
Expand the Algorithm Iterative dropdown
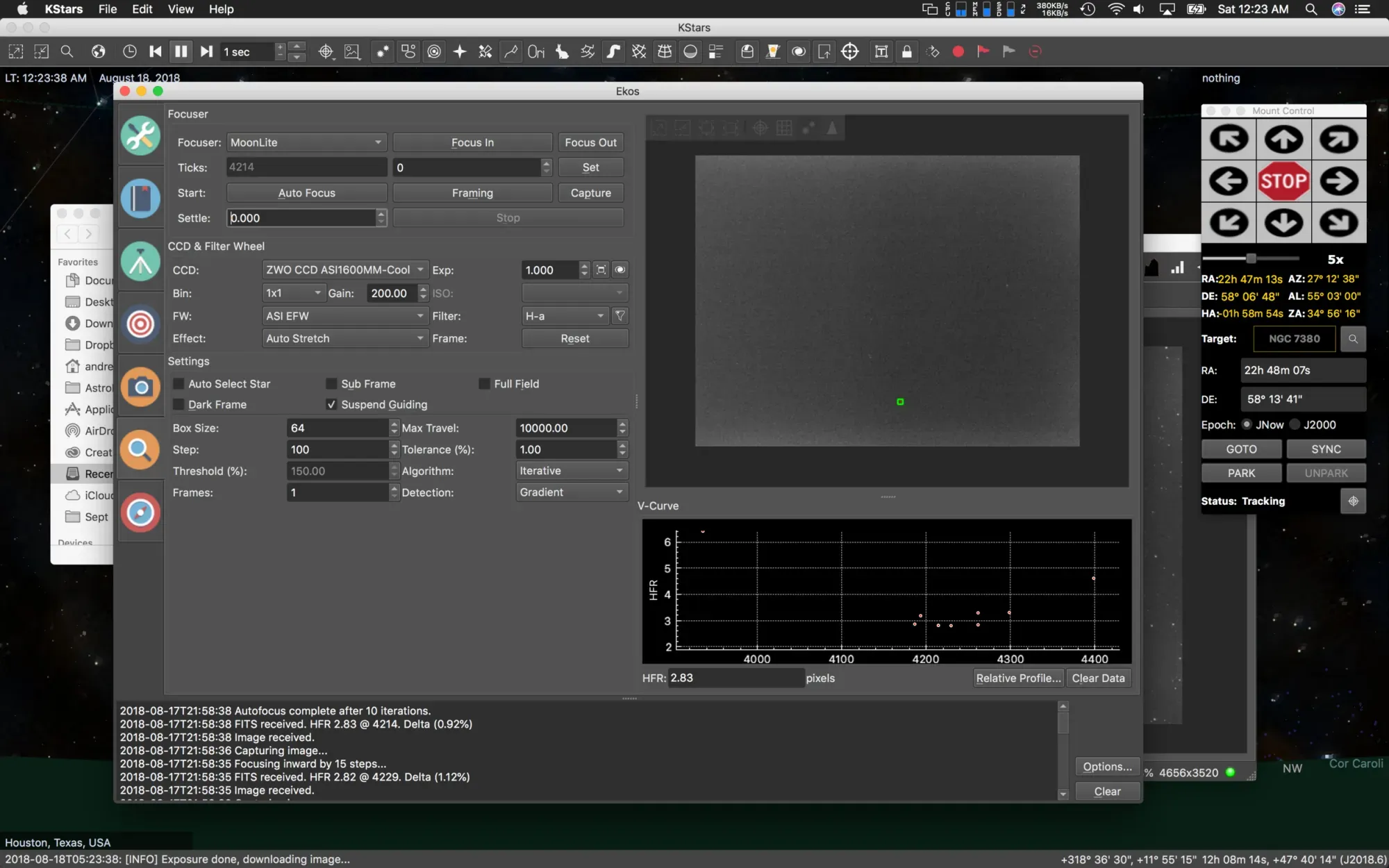click(x=571, y=471)
